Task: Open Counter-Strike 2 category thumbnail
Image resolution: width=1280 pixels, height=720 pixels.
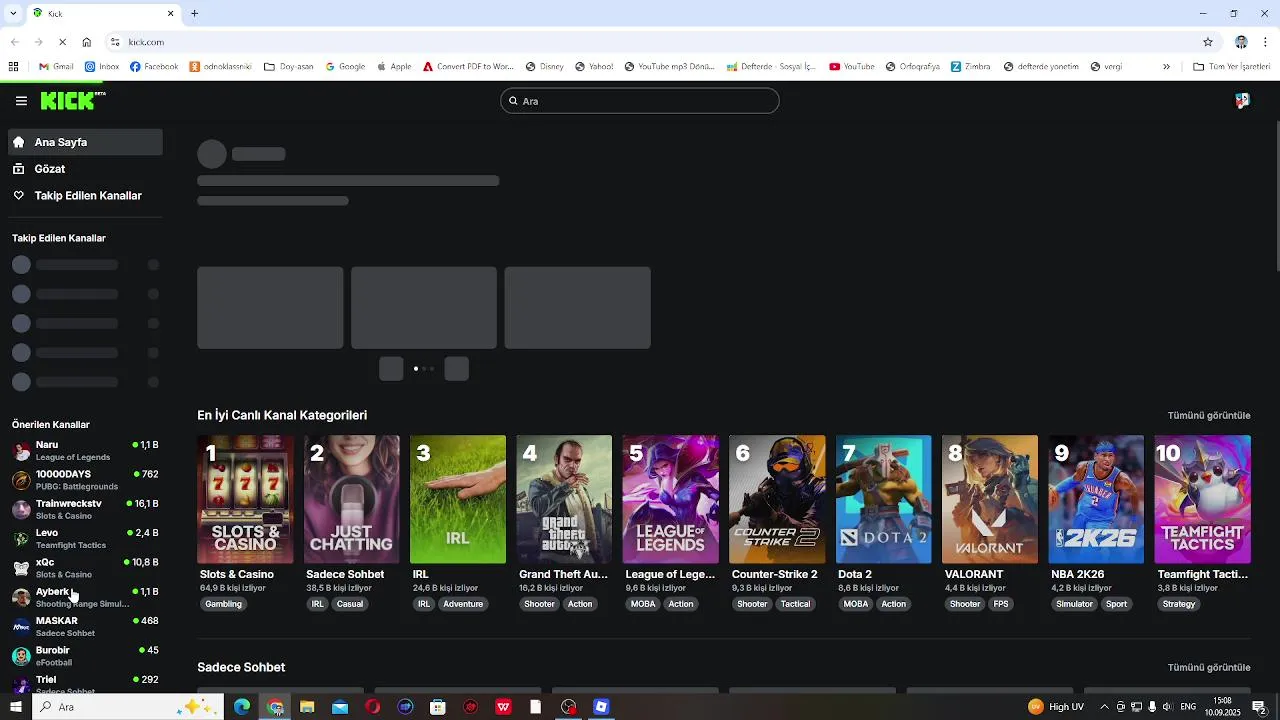Action: point(777,499)
